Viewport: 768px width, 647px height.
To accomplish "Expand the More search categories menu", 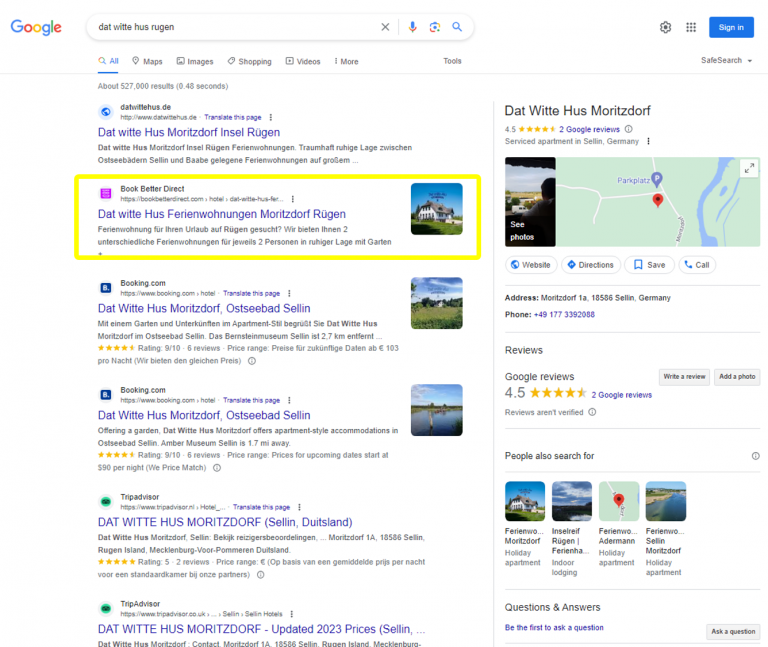I will pos(346,61).
